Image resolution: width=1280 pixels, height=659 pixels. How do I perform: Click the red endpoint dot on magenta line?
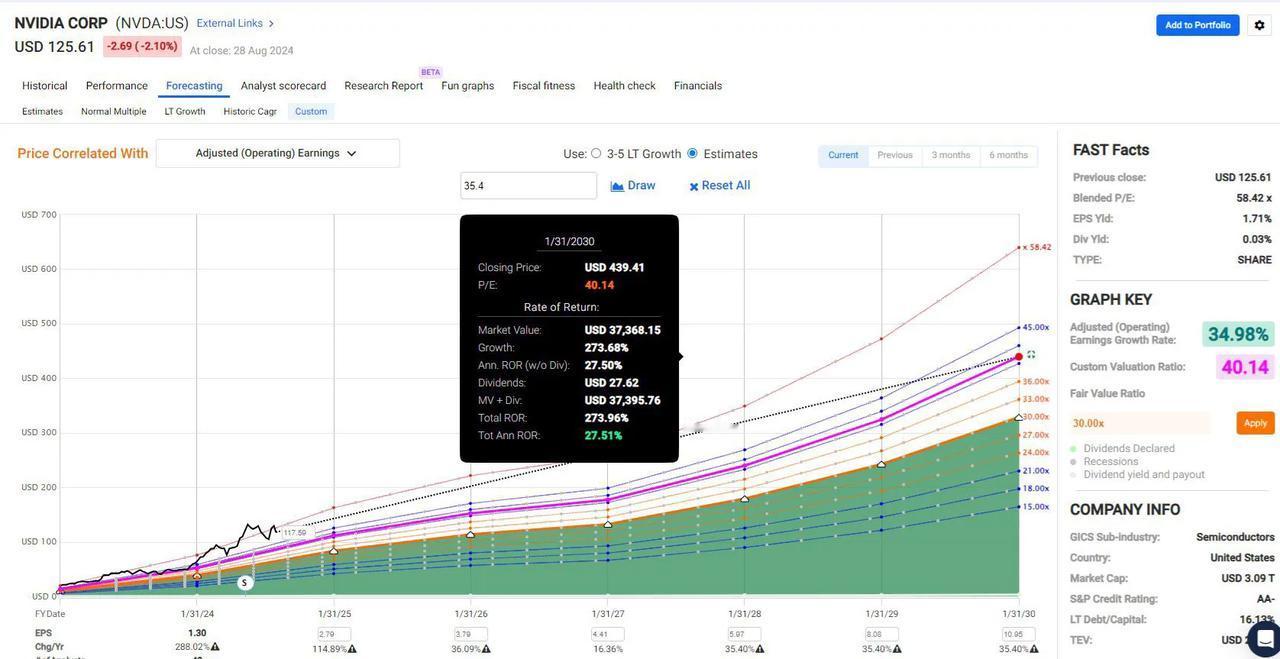click(1019, 356)
